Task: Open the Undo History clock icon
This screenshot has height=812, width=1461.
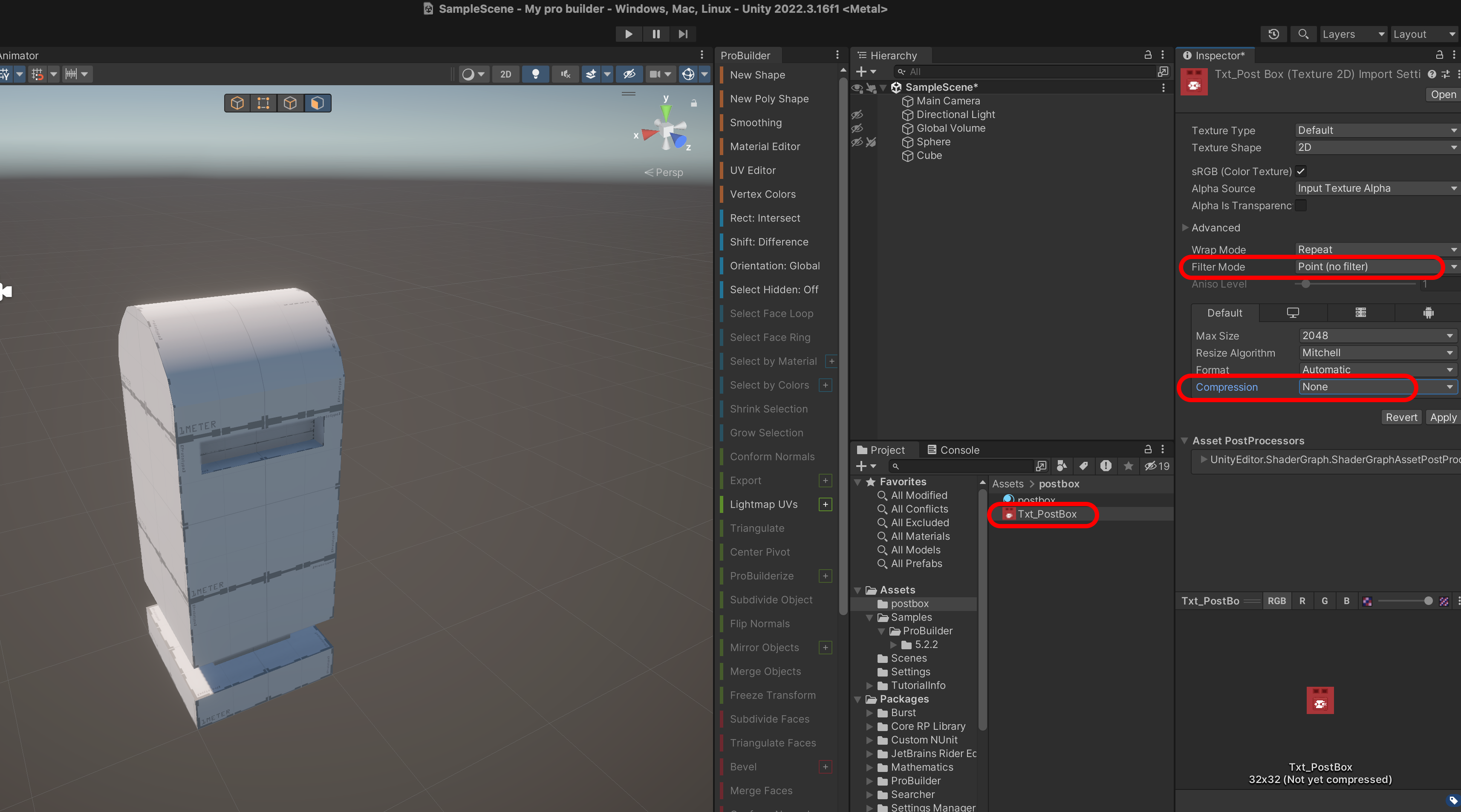Action: (1273, 34)
